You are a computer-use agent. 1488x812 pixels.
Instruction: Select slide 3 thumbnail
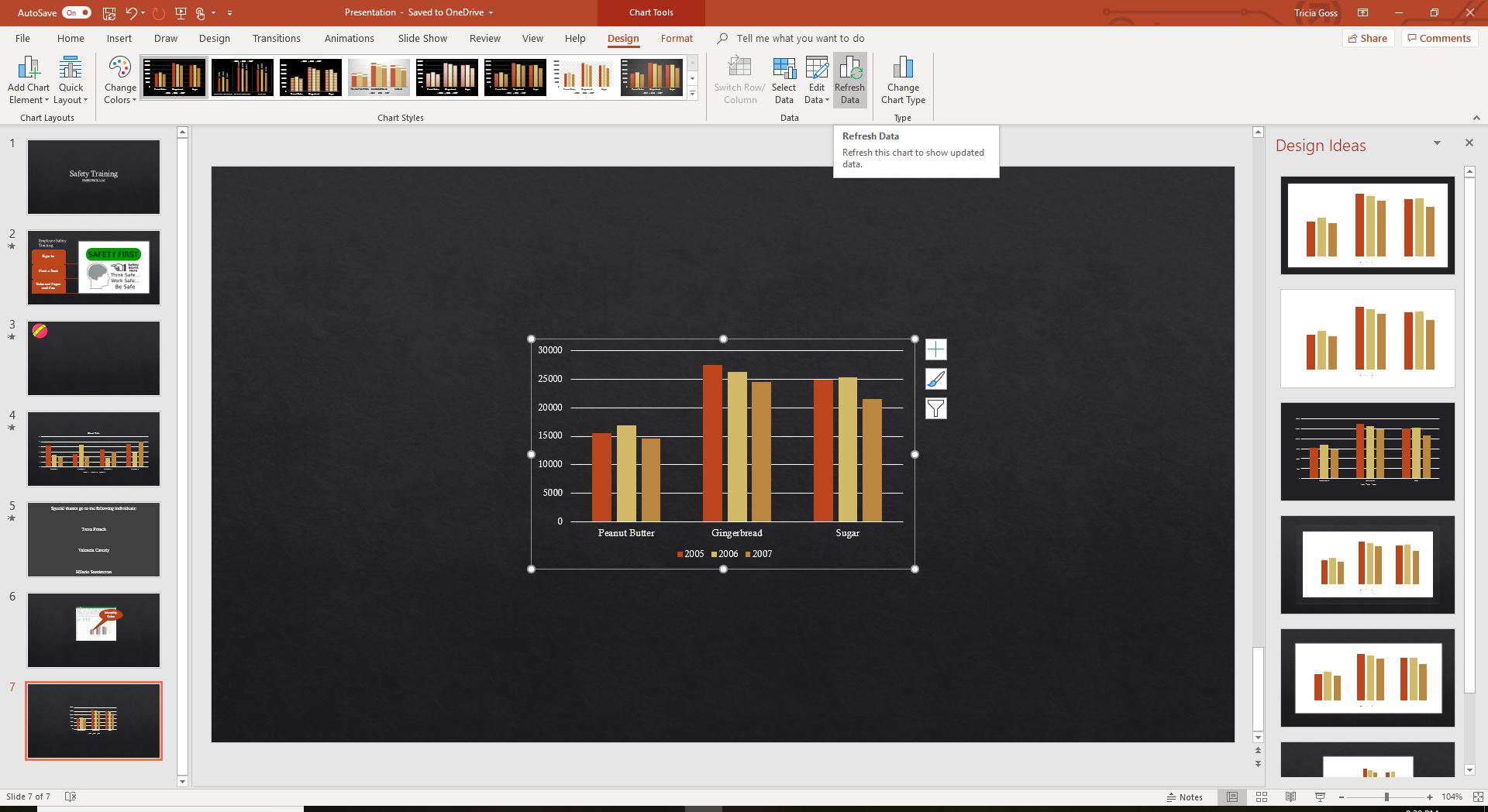point(93,358)
